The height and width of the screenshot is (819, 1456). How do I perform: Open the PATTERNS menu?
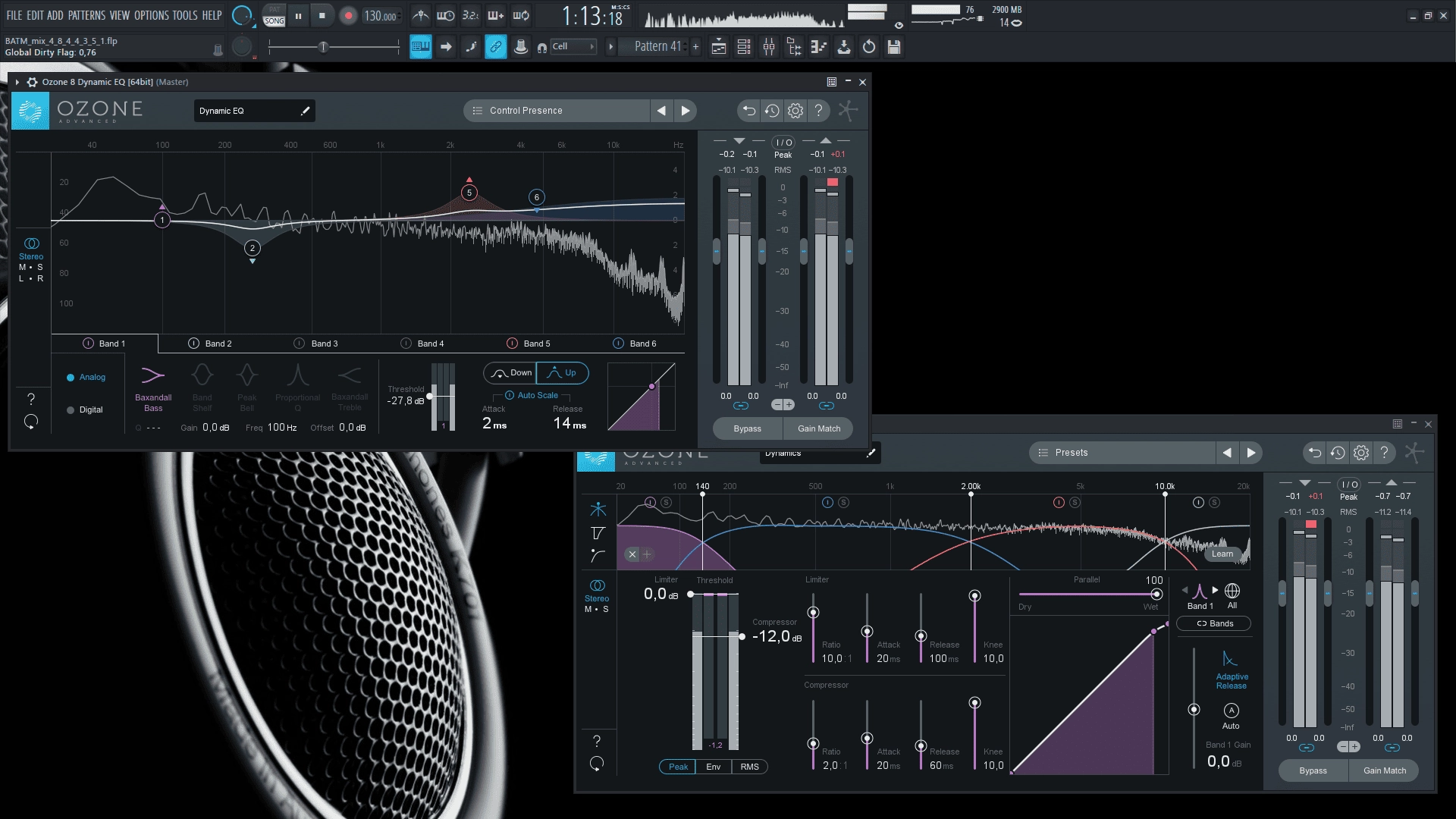tap(86, 15)
